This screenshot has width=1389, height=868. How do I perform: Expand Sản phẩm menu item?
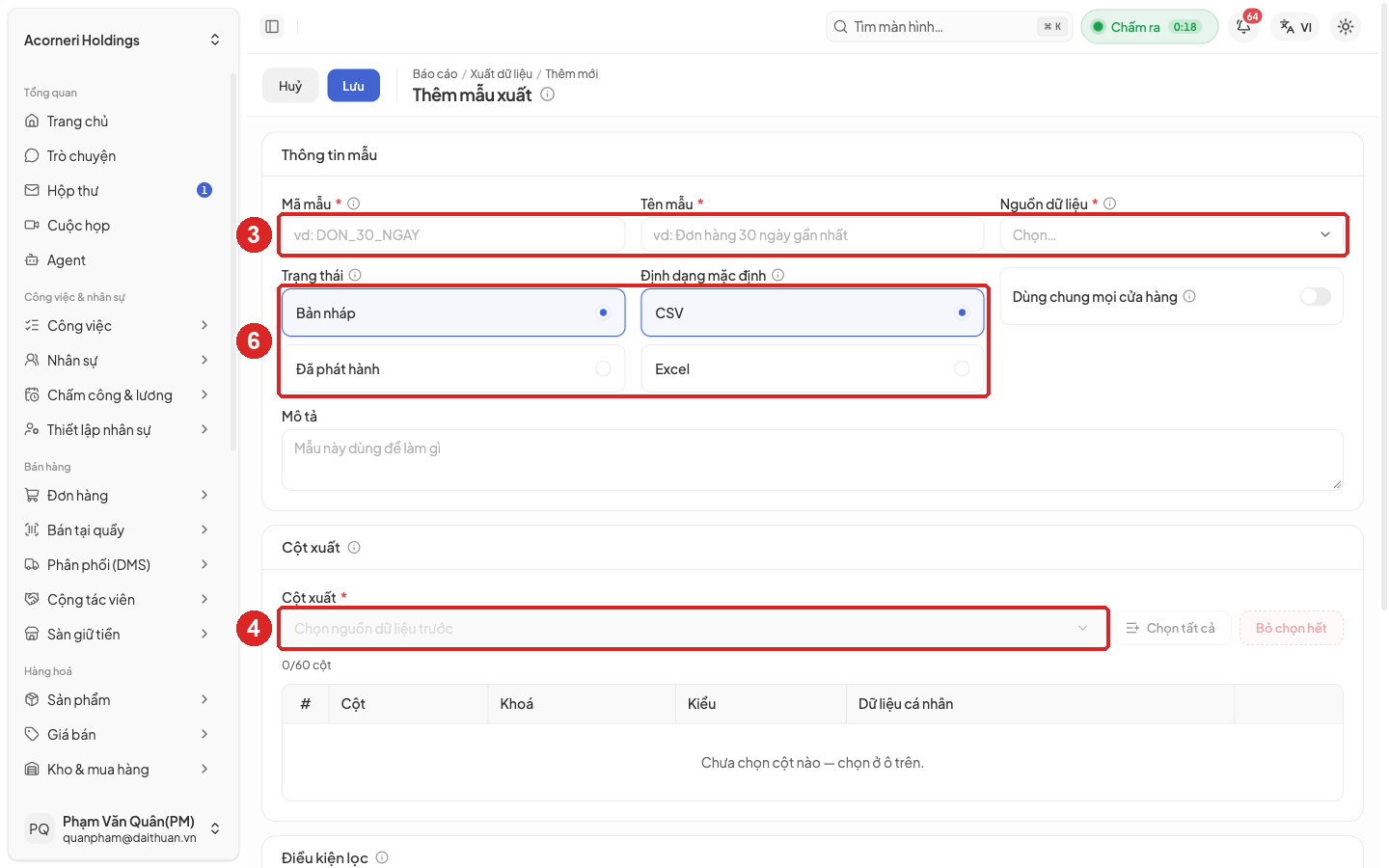tap(121, 700)
